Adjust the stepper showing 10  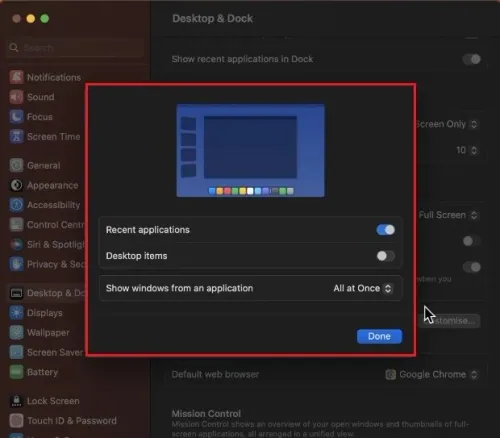pos(474,150)
